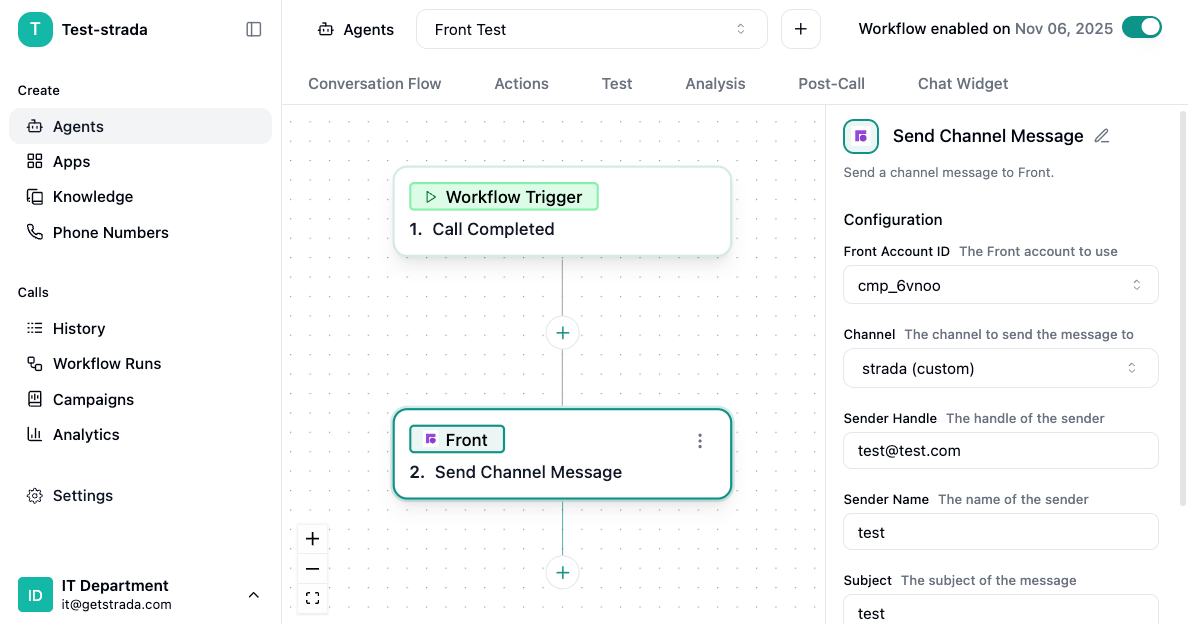
Task: Add step between trigger and Front node
Action: [x=562, y=332]
